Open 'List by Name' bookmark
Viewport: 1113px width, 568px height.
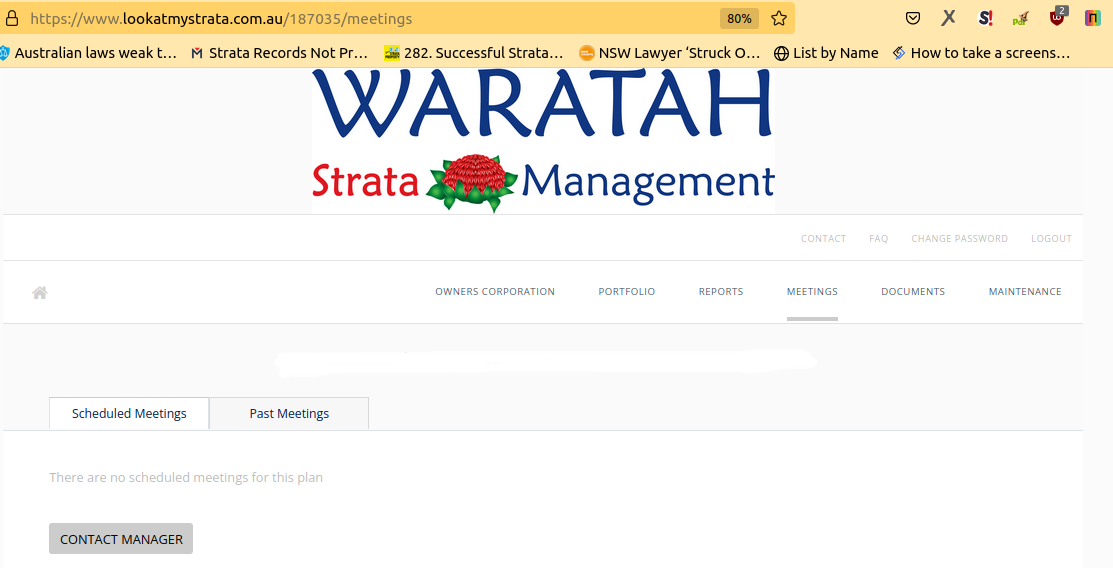pos(826,53)
